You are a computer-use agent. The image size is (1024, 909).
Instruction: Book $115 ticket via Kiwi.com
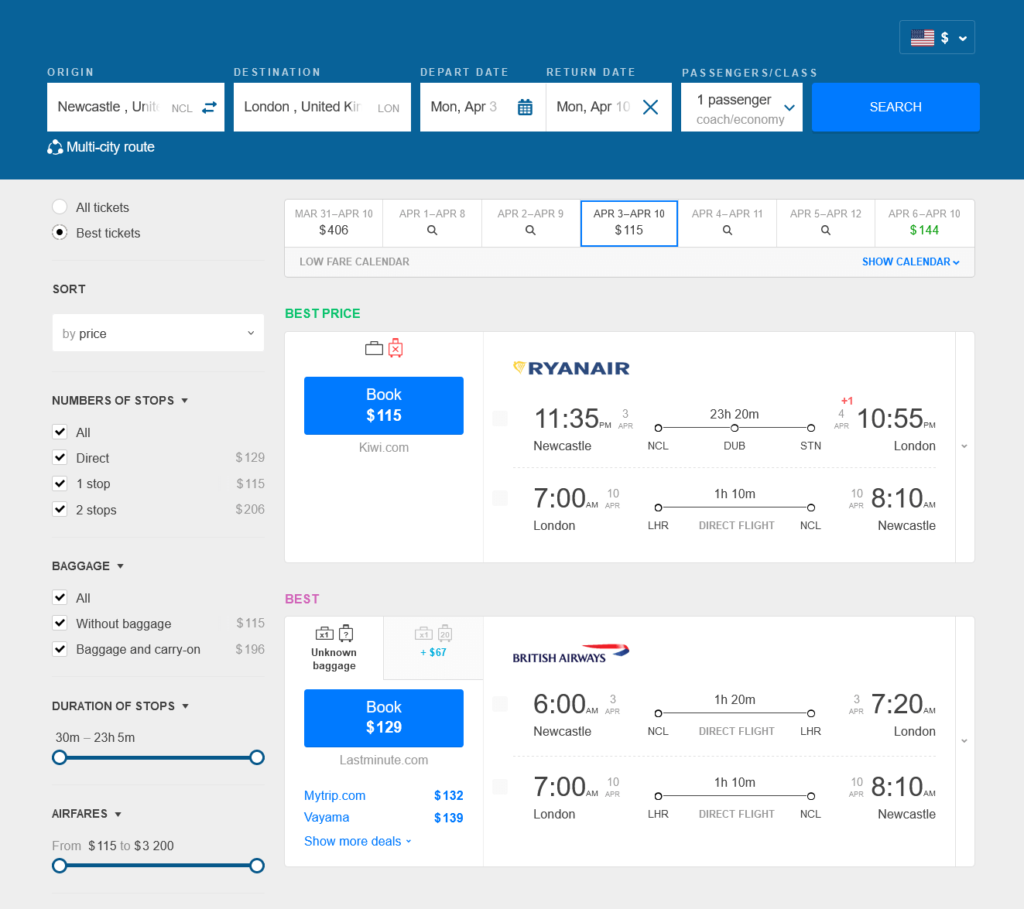click(384, 406)
